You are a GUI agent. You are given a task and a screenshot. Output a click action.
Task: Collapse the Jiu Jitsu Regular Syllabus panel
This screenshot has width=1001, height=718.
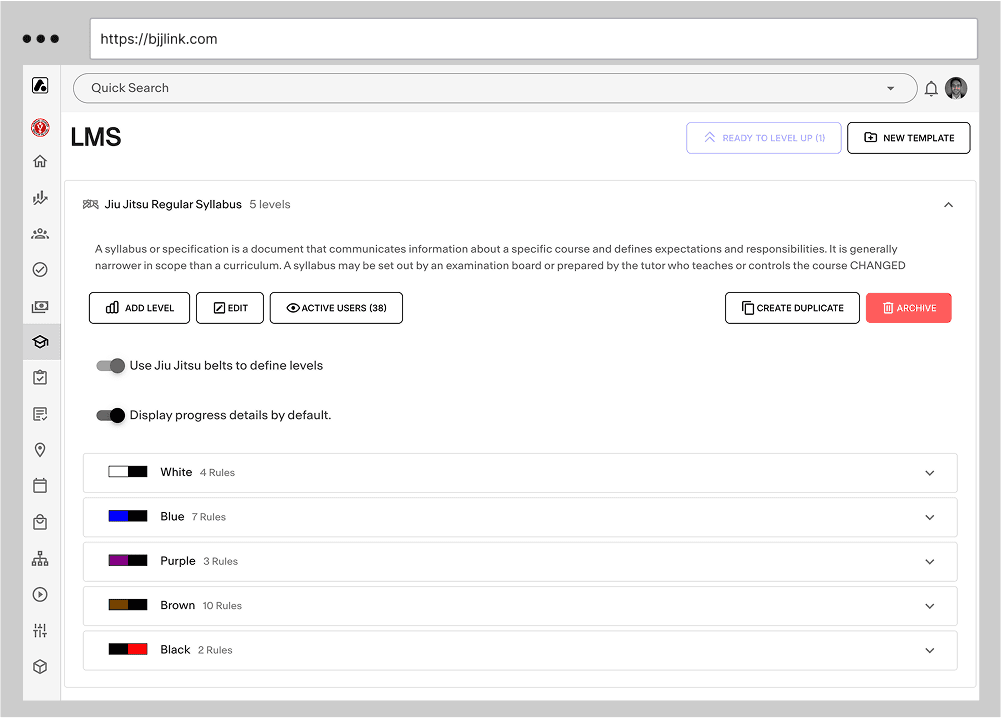[948, 204]
